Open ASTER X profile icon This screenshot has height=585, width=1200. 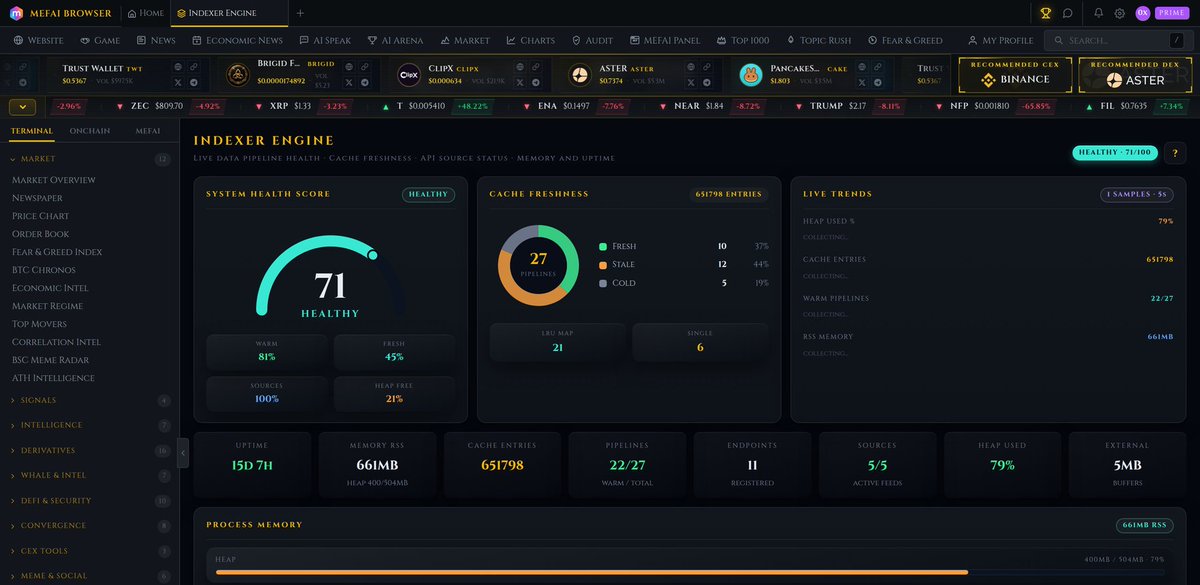(689, 82)
